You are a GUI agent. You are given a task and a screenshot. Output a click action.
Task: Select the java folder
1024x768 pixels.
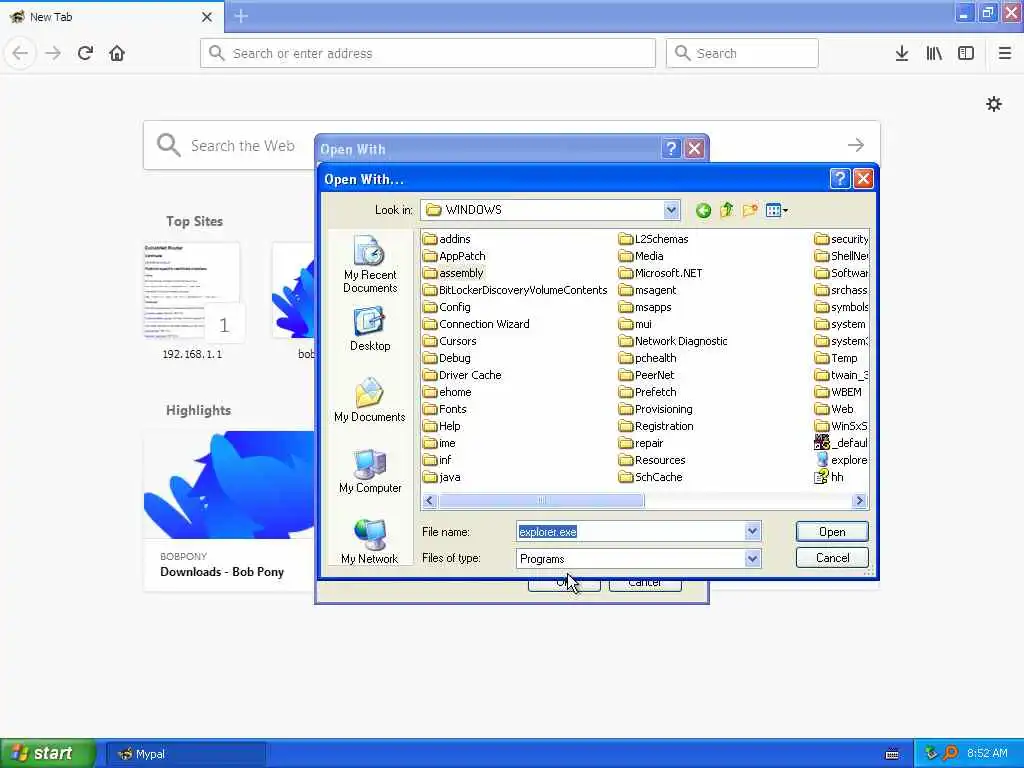pyautogui.click(x=442, y=477)
